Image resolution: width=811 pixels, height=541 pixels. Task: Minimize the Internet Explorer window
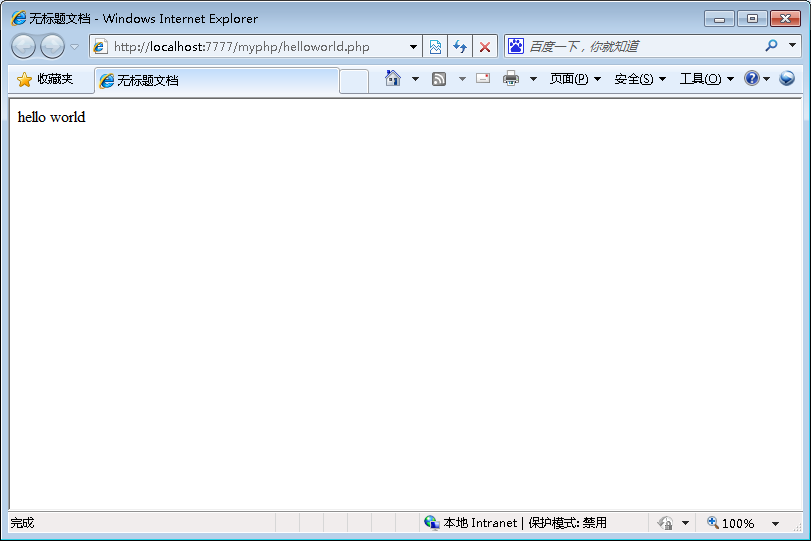pos(719,19)
